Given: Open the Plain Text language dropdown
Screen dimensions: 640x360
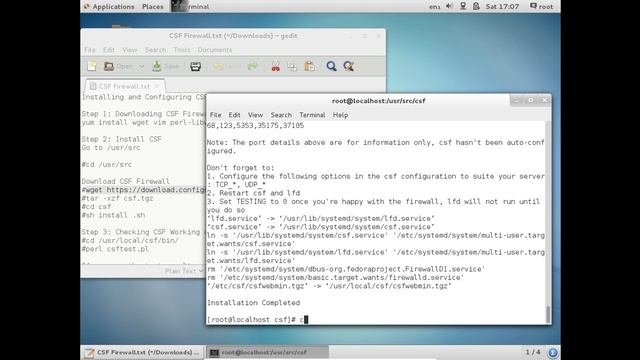Looking at the screenshot, I should (x=184, y=271).
